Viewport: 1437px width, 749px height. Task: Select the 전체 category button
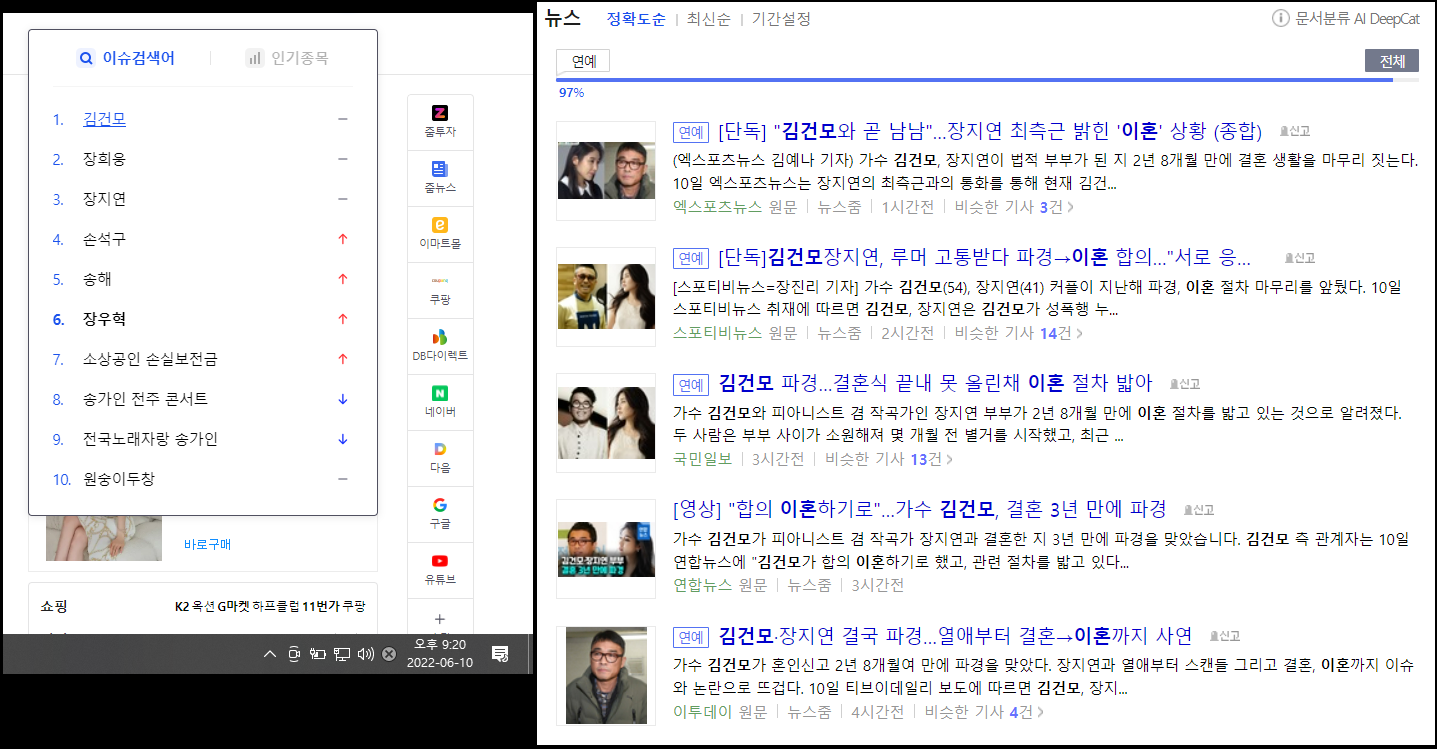tap(1392, 61)
